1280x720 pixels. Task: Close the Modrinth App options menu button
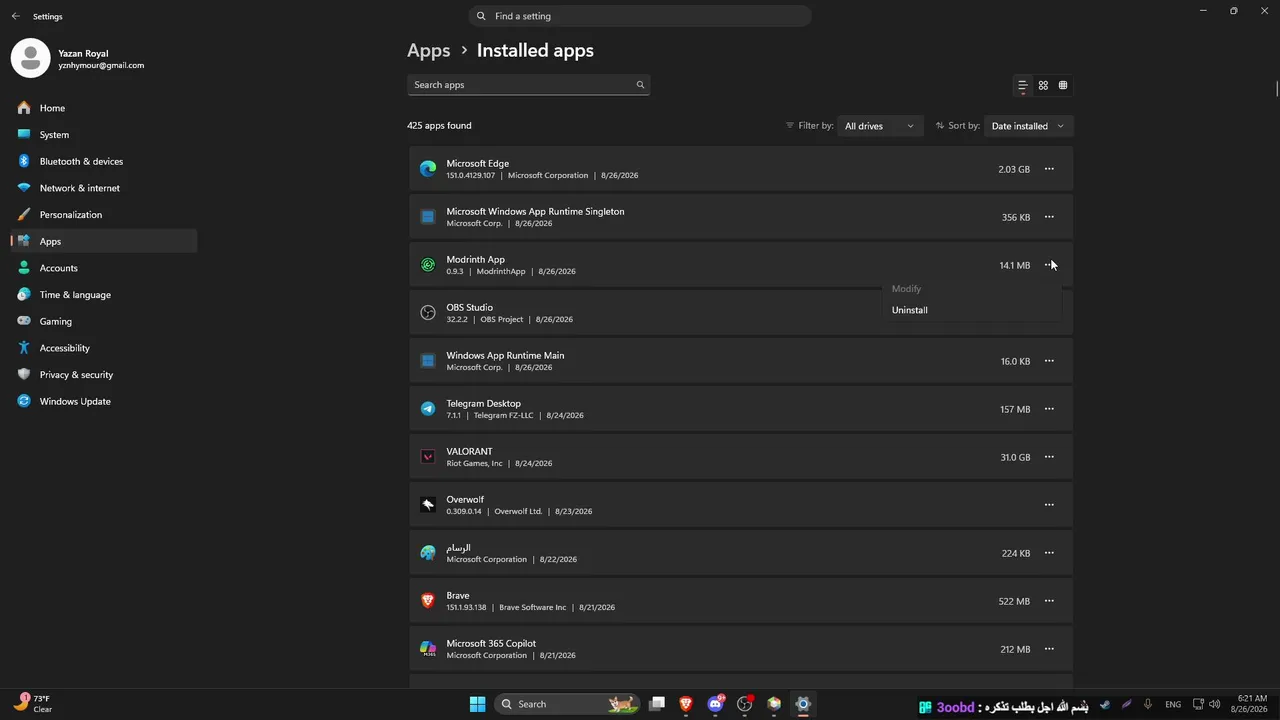(x=1049, y=265)
